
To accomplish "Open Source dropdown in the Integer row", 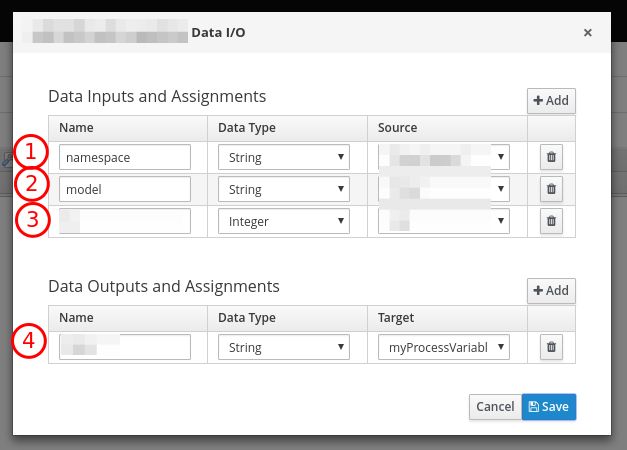I will pos(444,221).
